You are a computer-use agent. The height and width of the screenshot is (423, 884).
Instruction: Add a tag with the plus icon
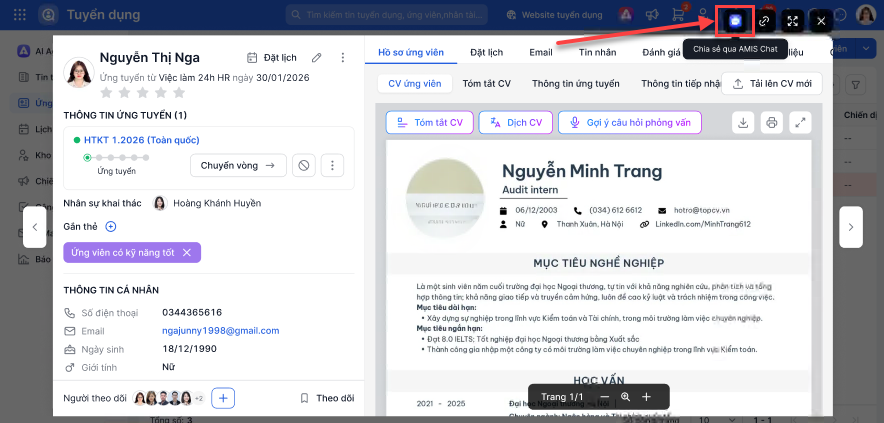point(111,227)
